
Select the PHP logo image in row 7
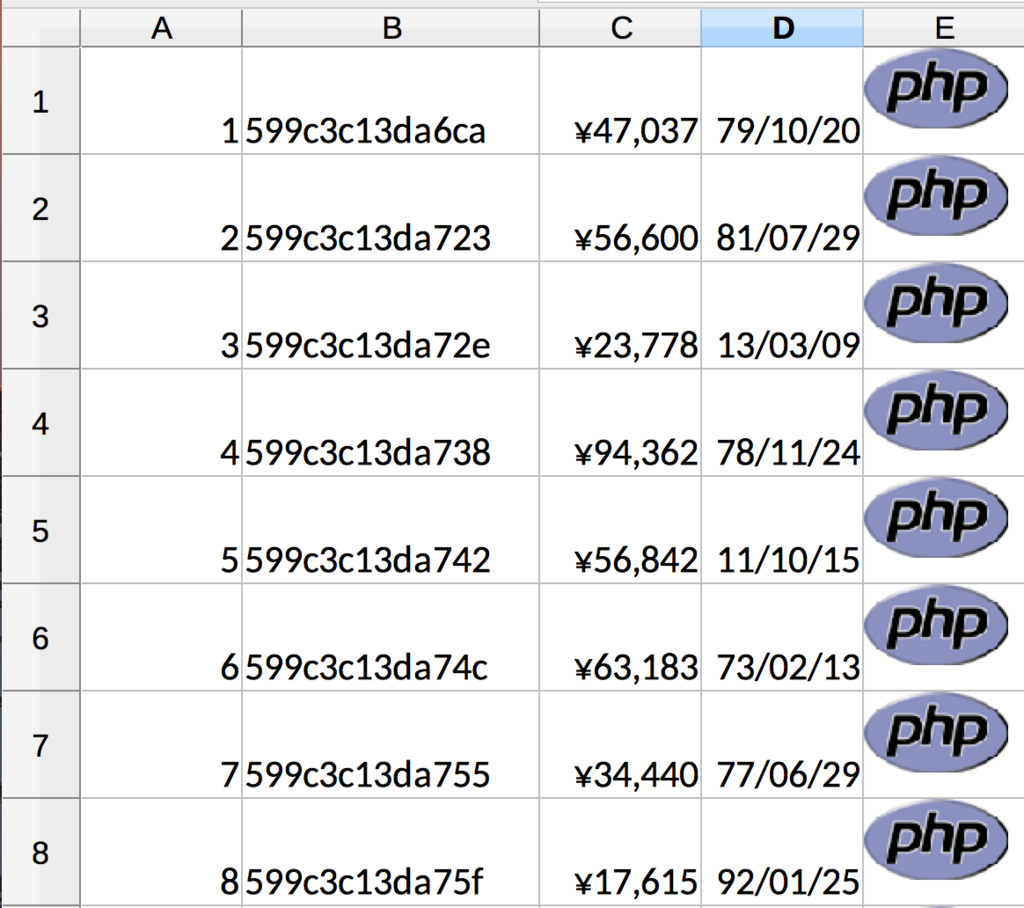936,732
